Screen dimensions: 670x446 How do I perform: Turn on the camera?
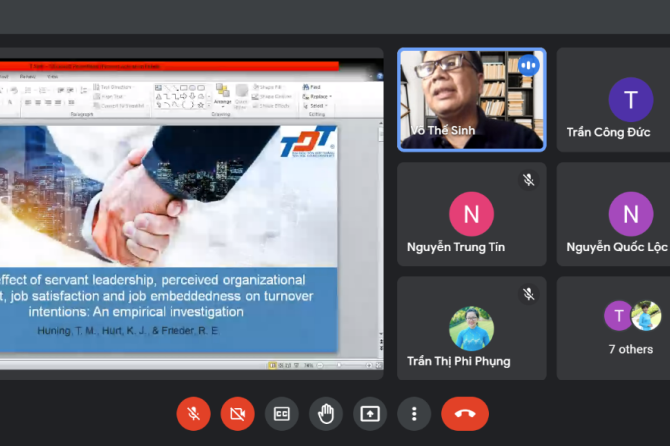pos(238,413)
